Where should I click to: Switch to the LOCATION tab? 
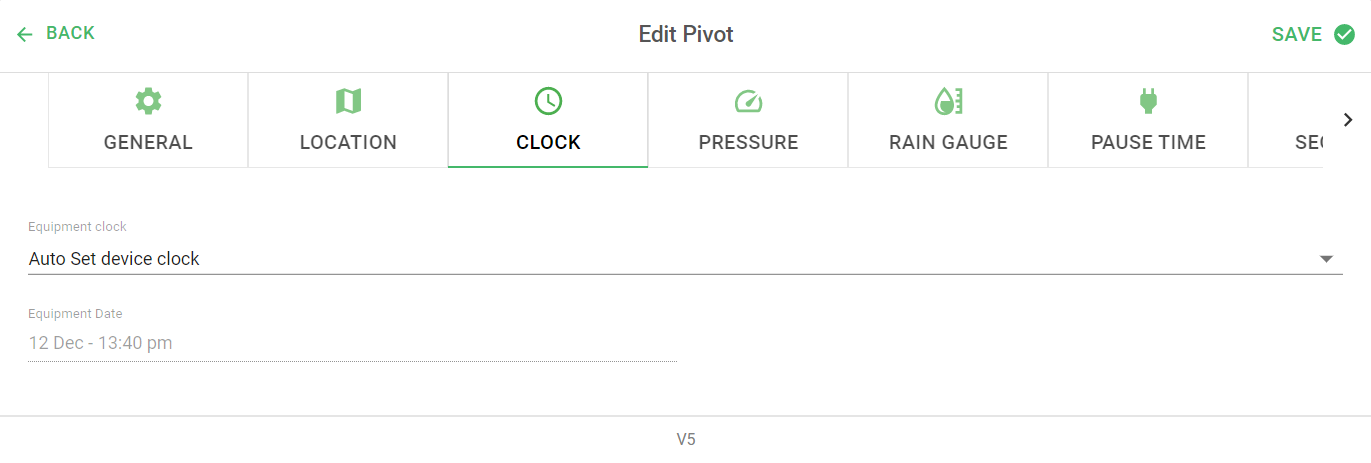[348, 120]
